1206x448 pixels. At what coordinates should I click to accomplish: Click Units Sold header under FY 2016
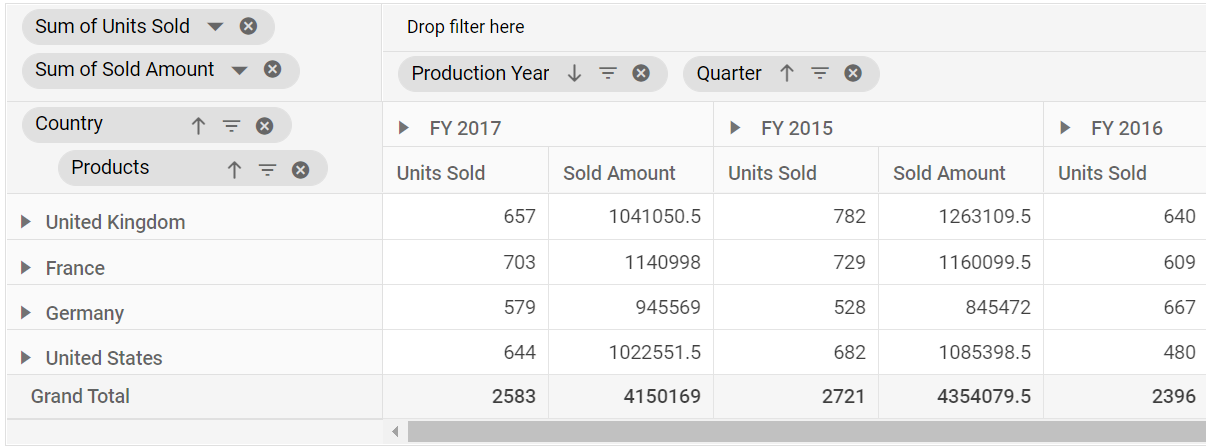pyautogui.click(x=1125, y=172)
